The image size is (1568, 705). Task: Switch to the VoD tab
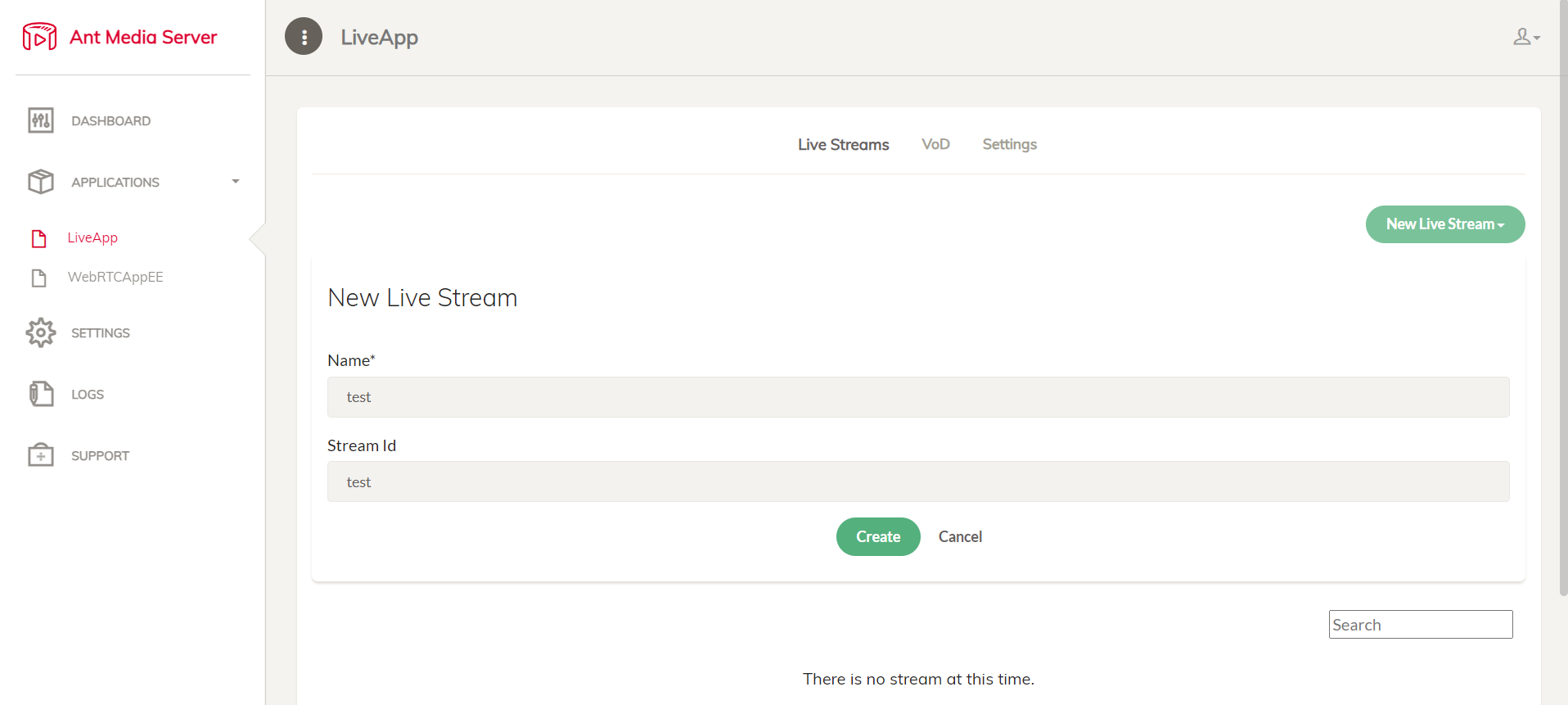(935, 144)
